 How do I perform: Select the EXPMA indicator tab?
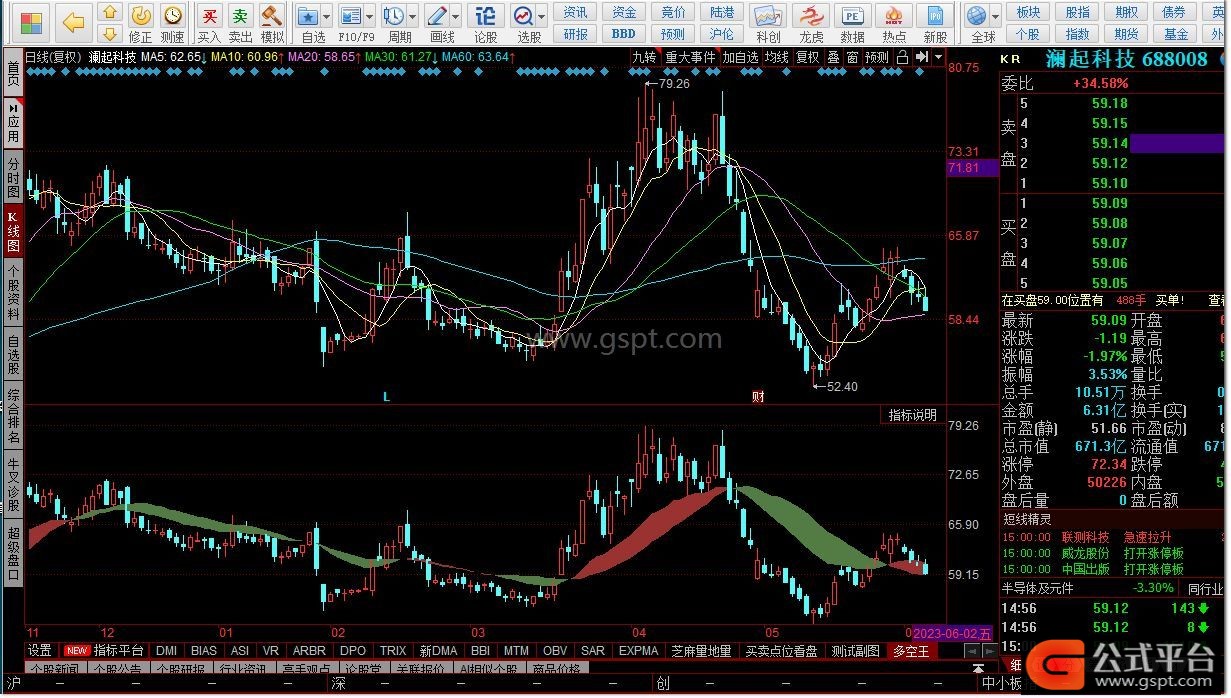(638, 651)
